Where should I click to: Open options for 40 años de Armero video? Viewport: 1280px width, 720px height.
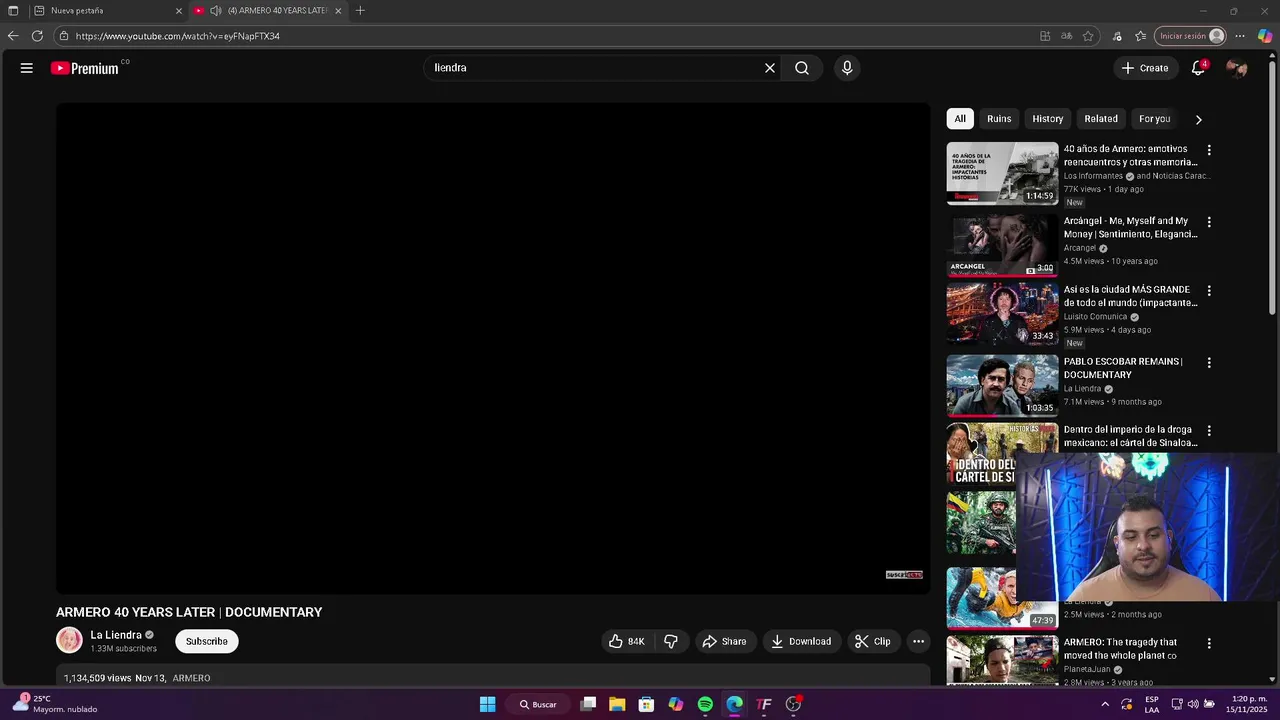point(1209,150)
